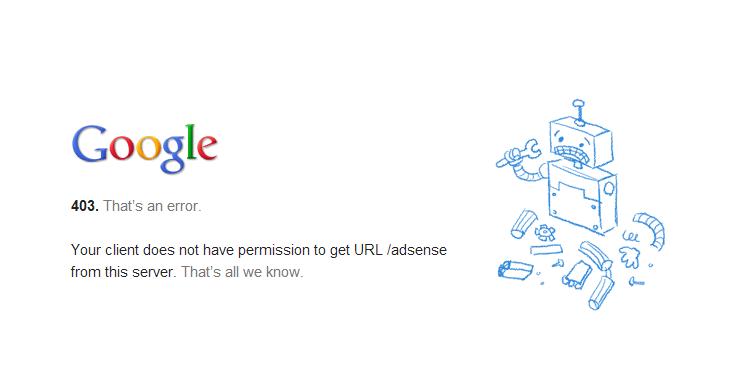Click "That's all we know." text

tap(242, 272)
